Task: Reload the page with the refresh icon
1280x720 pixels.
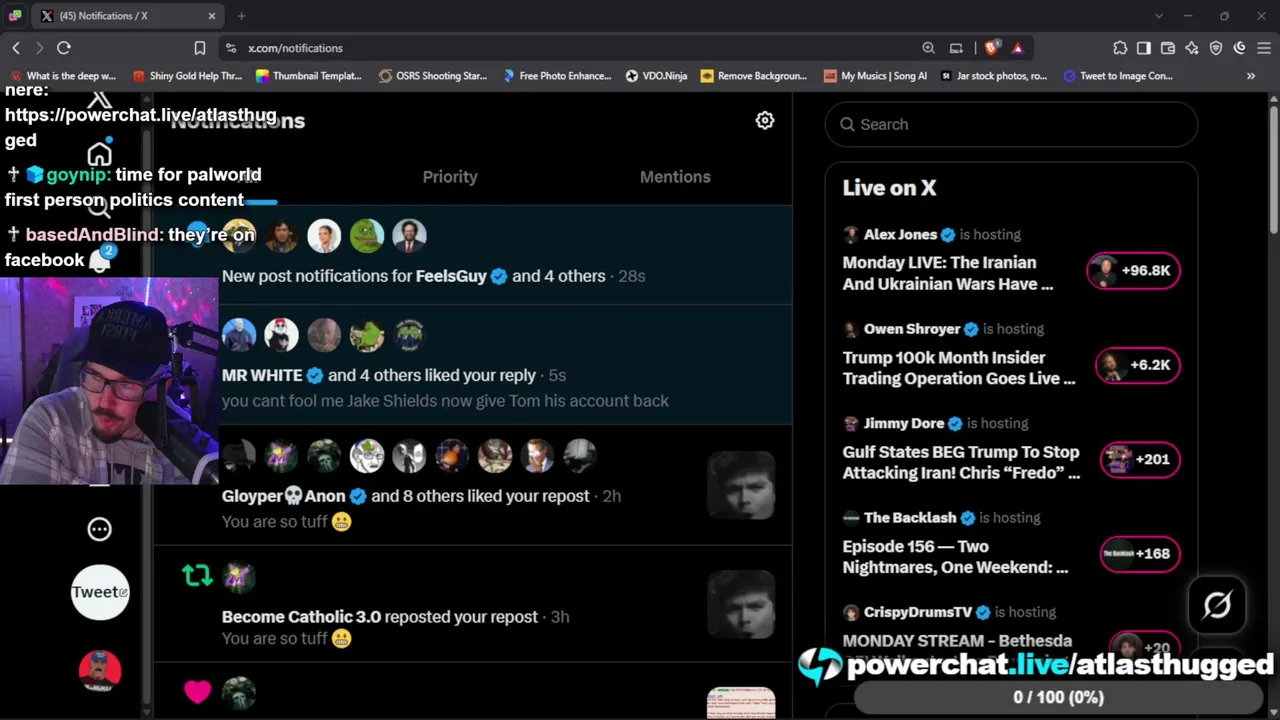Action: [64, 48]
